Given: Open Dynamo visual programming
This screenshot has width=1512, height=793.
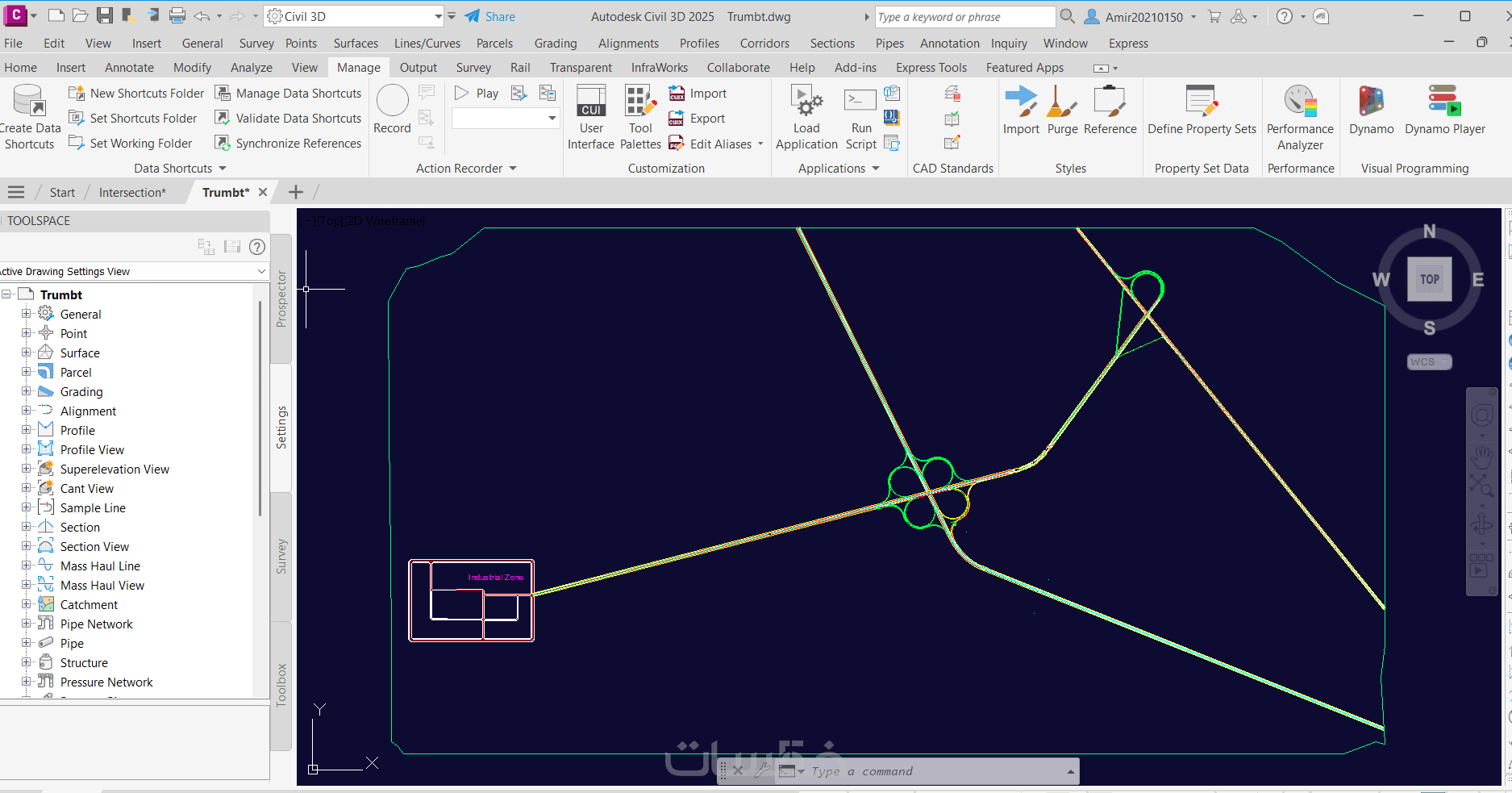Looking at the screenshot, I should click(1371, 110).
